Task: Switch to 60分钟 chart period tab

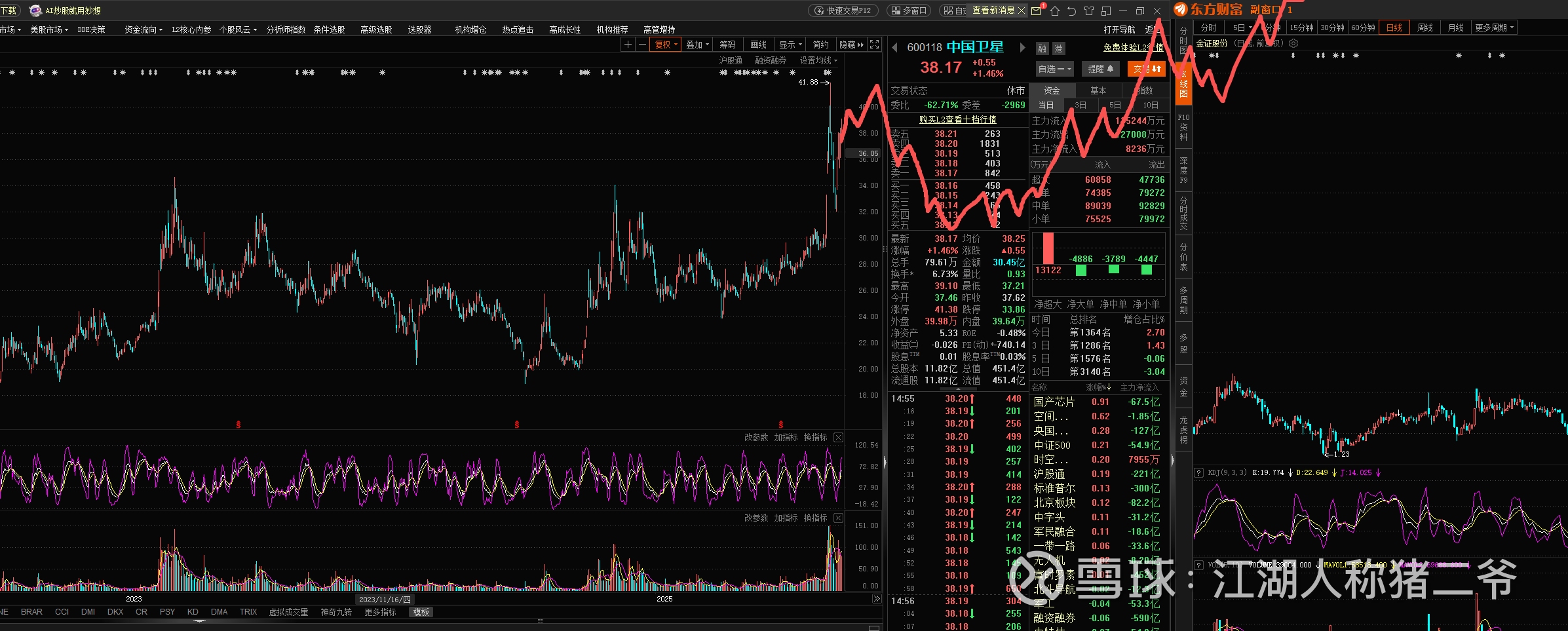Action: (1363, 28)
